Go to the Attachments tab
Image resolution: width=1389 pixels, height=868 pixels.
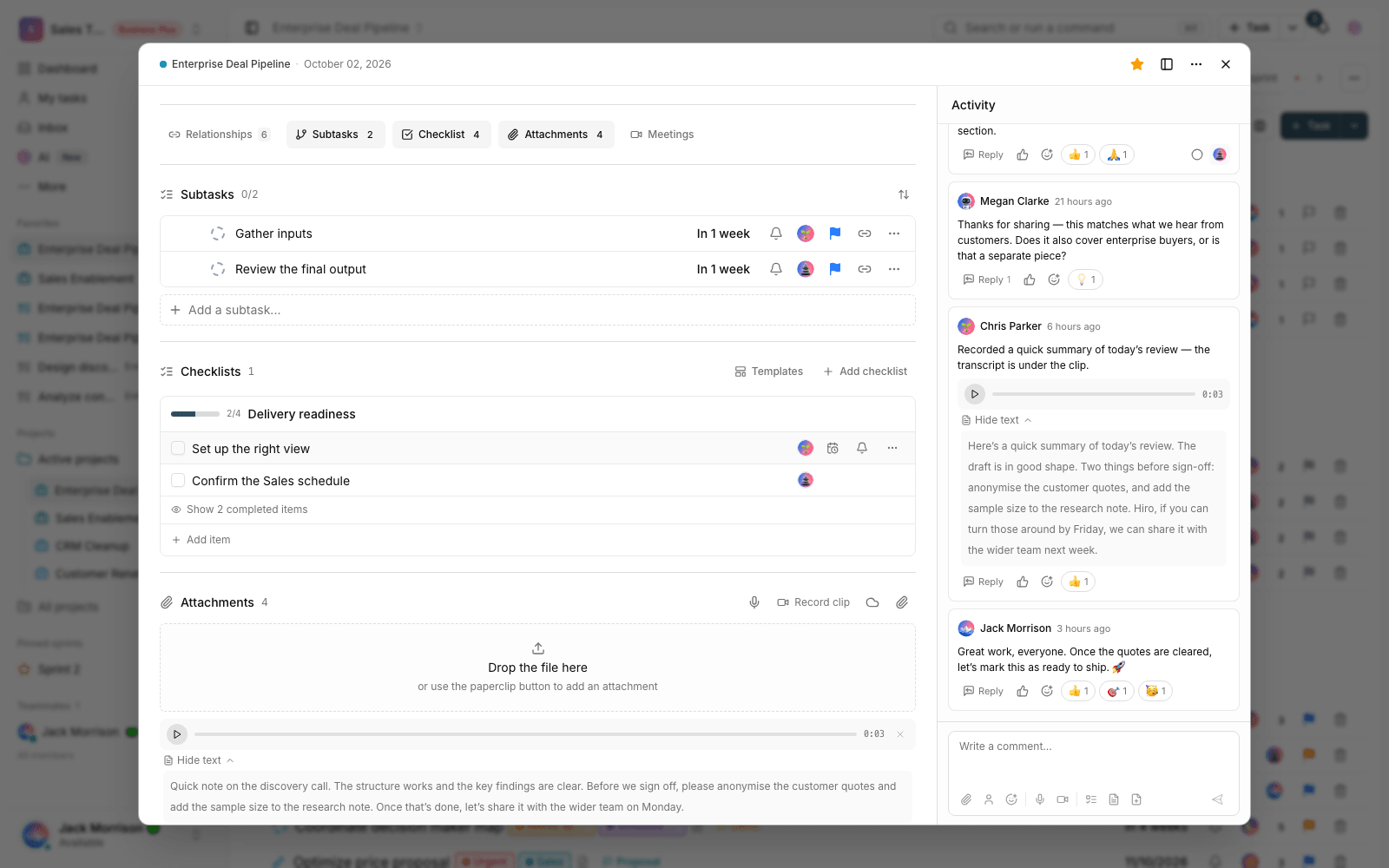click(x=556, y=135)
